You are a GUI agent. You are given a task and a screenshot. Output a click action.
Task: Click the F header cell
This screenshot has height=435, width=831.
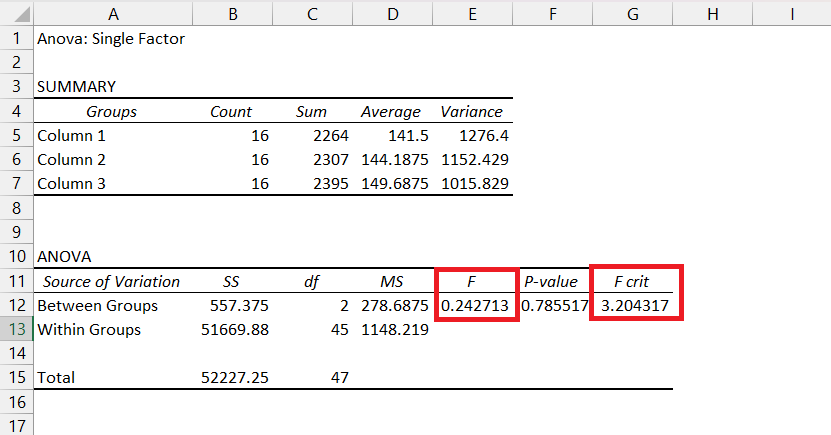click(x=471, y=281)
